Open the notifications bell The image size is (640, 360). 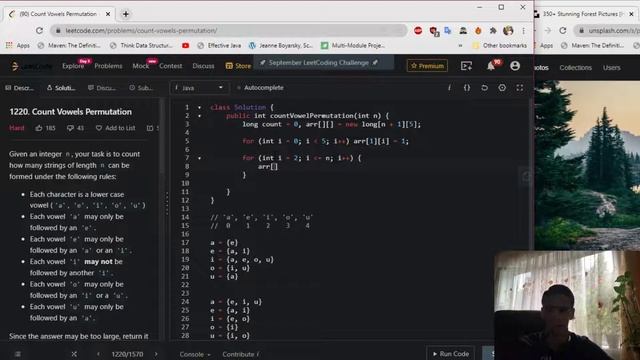coord(491,66)
